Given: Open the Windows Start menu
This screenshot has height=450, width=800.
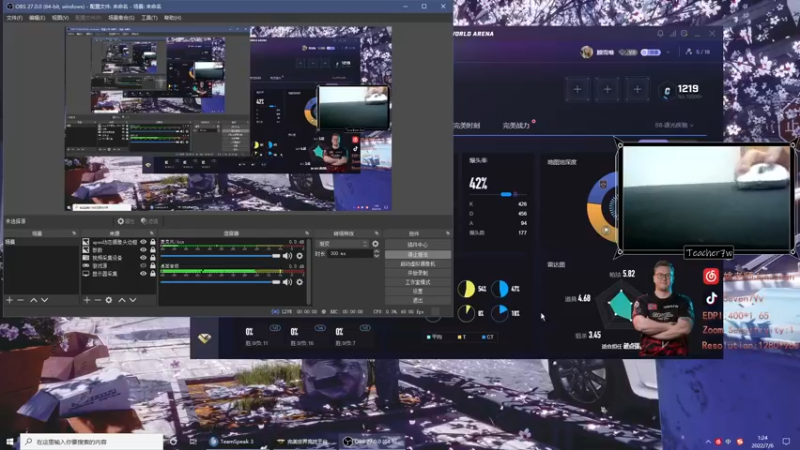Looking at the screenshot, I should pos(10,441).
